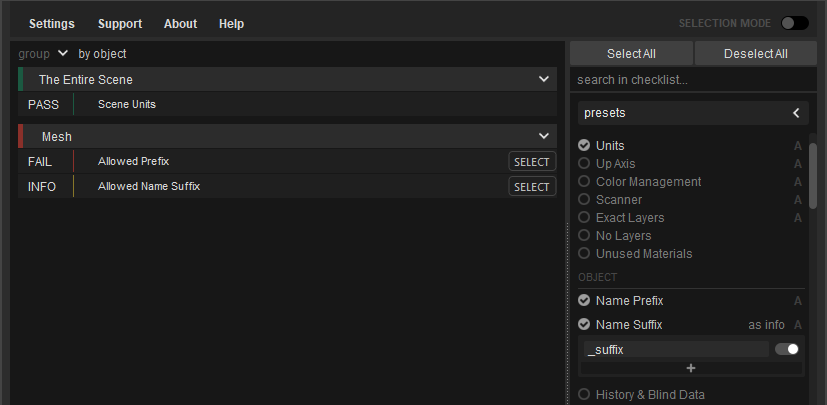827x405 pixels.
Task: Click the 'A' icon next to Color Management
Action: pos(797,182)
